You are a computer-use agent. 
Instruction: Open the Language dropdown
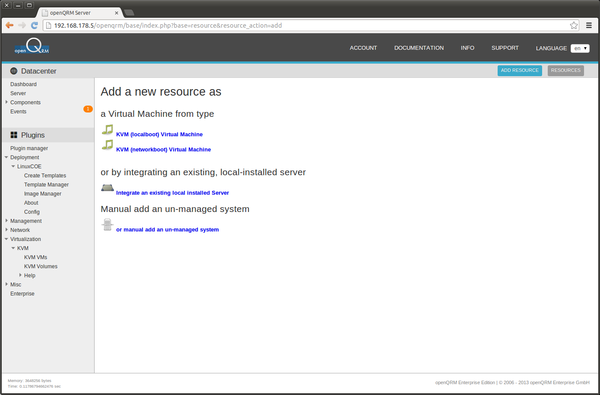coord(580,48)
